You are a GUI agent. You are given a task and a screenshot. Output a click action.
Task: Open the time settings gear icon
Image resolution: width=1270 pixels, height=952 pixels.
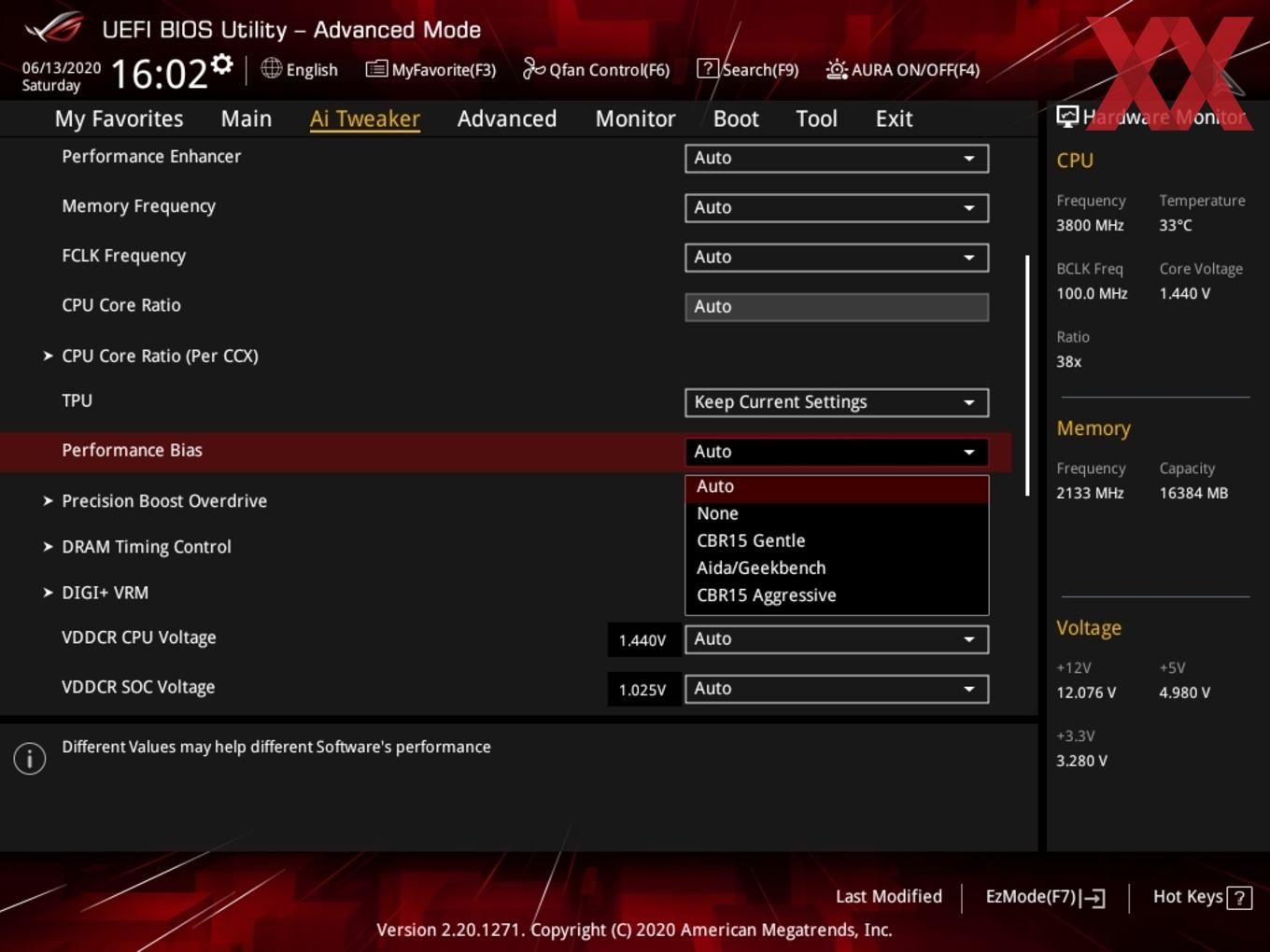click(222, 64)
